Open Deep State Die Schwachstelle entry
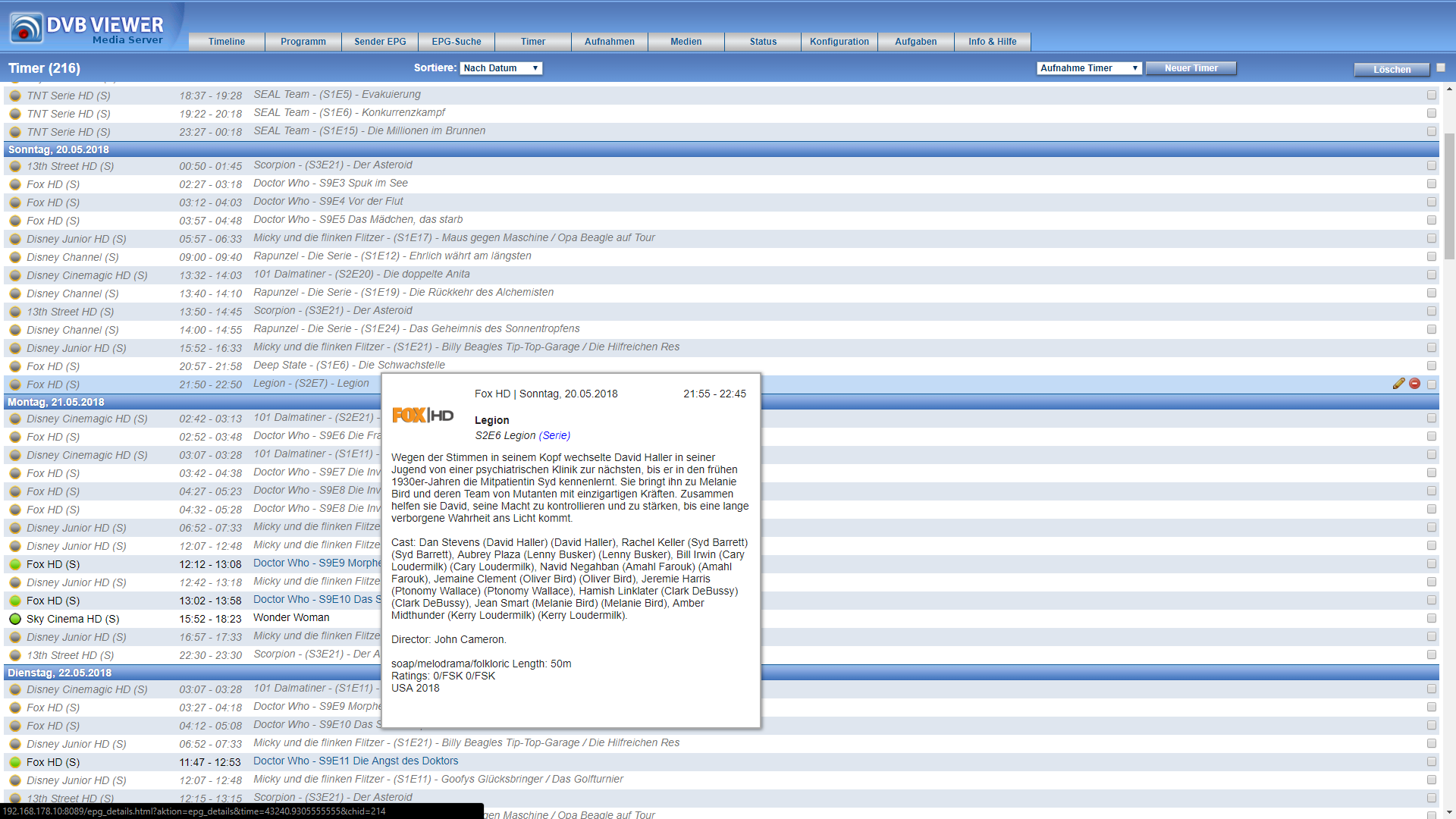The height and width of the screenshot is (819, 1456). 349,365
